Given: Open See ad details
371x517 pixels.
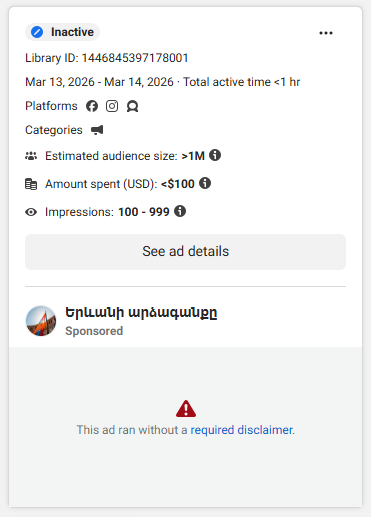Looking at the screenshot, I should point(185,252).
